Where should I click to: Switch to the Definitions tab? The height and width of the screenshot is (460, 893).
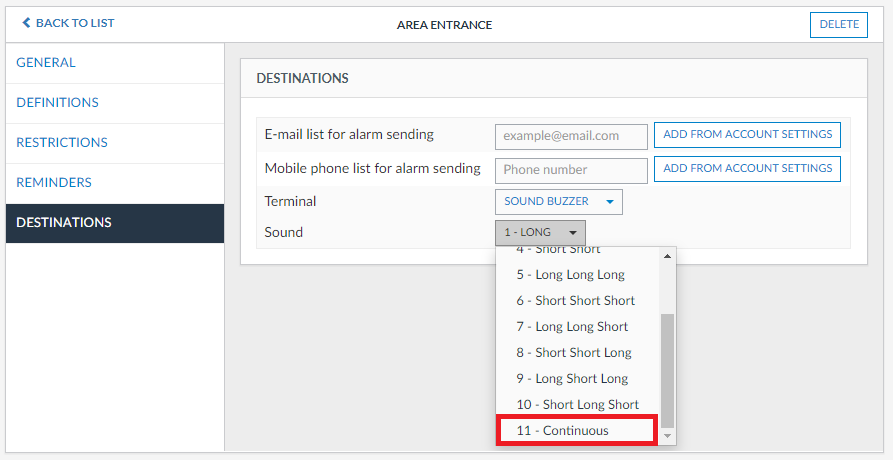57,103
